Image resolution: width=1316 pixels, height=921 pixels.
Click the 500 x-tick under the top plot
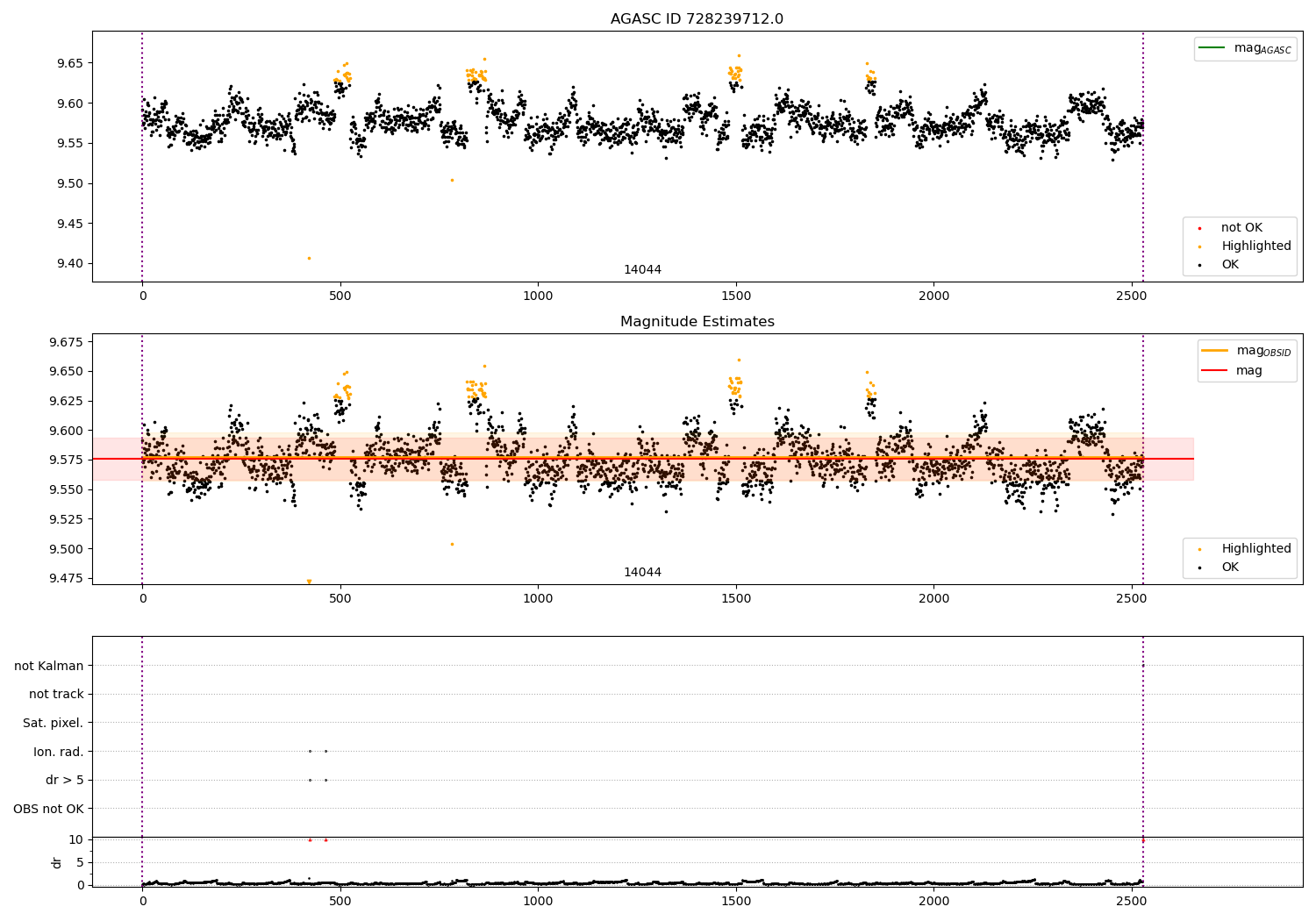point(340,296)
